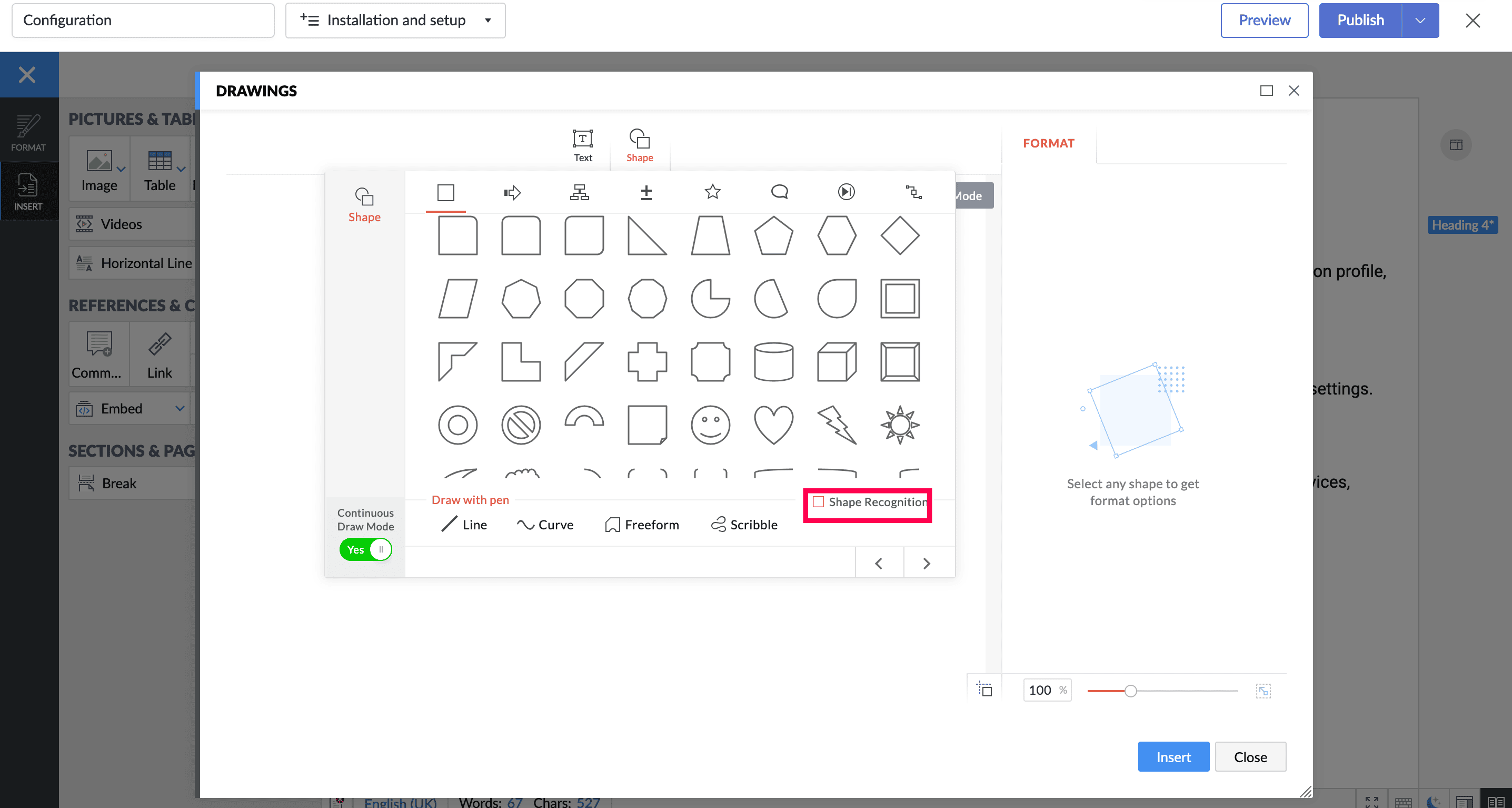Click the Configuration title field
This screenshot has height=808, width=1512.
143,21
